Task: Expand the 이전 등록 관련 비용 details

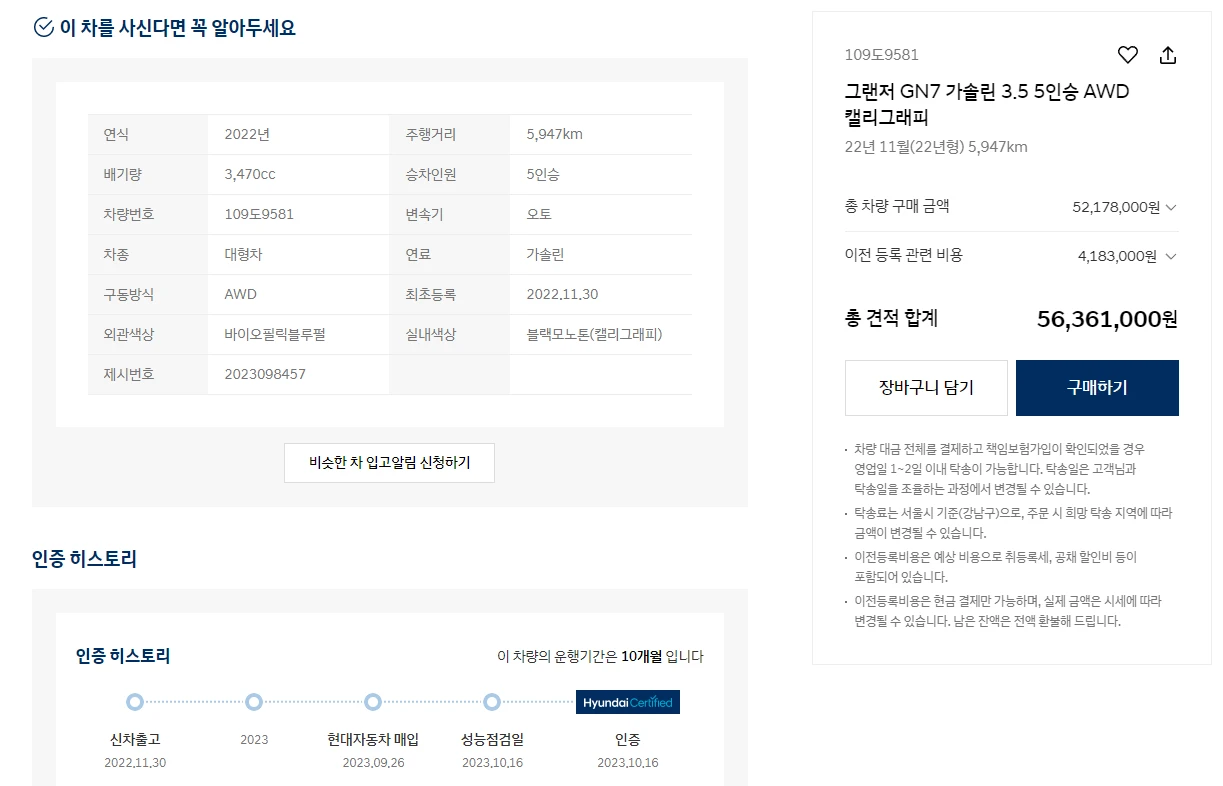Action: tap(1170, 255)
